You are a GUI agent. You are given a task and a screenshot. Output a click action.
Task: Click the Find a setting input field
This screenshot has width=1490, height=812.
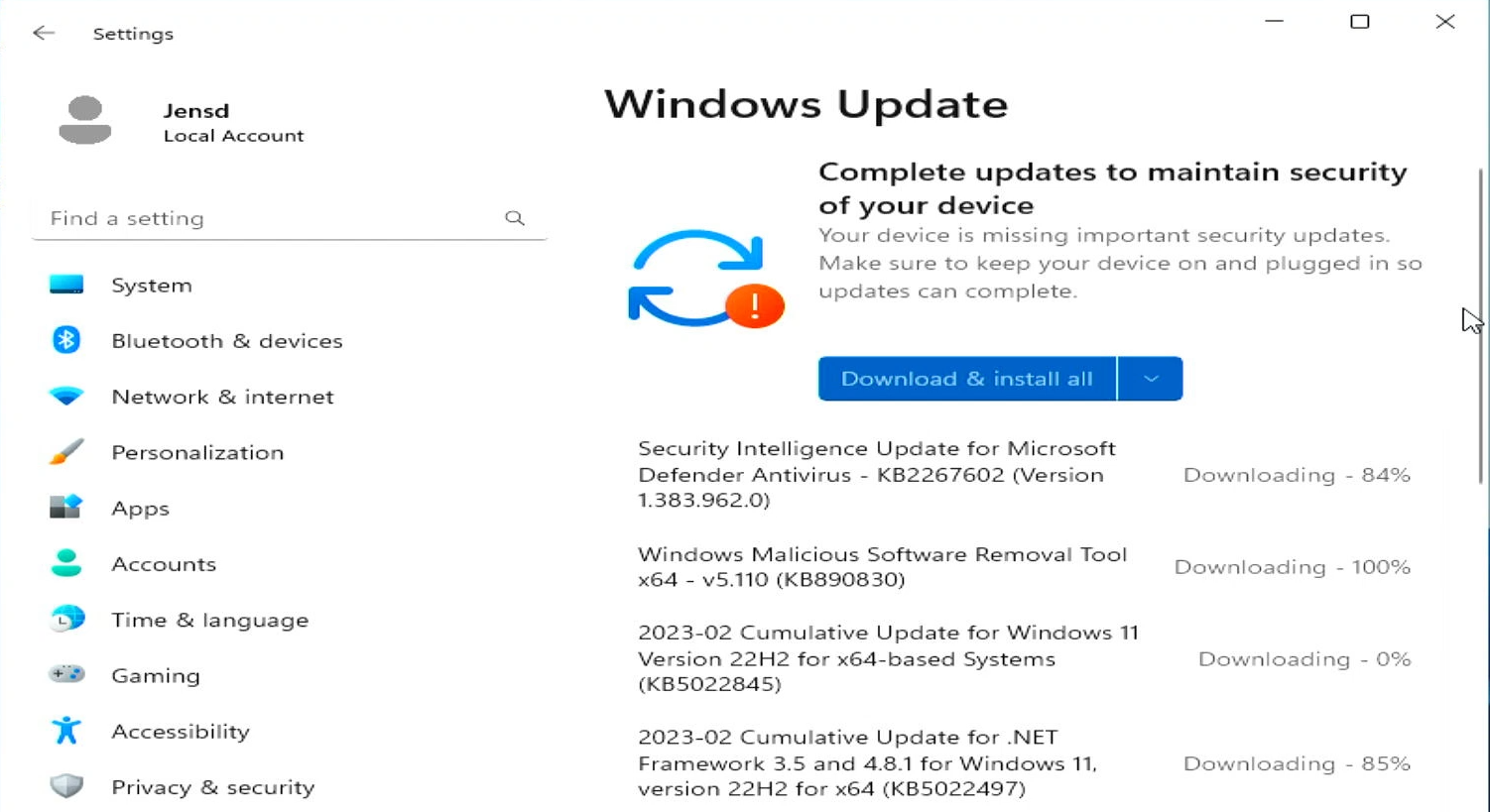pyautogui.click(x=248, y=217)
